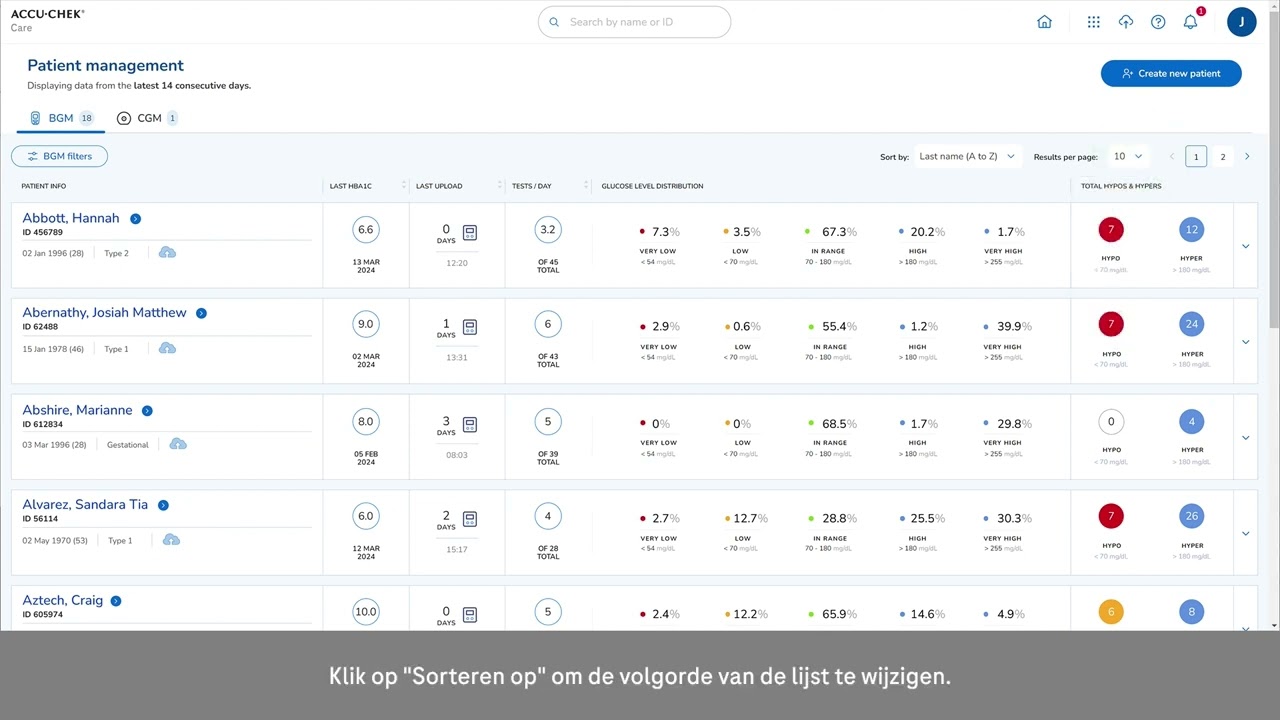Image resolution: width=1280 pixels, height=720 pixels.
Task: Click cloud icon in Hannah Abbott's row
Action: tap(167, 252)
